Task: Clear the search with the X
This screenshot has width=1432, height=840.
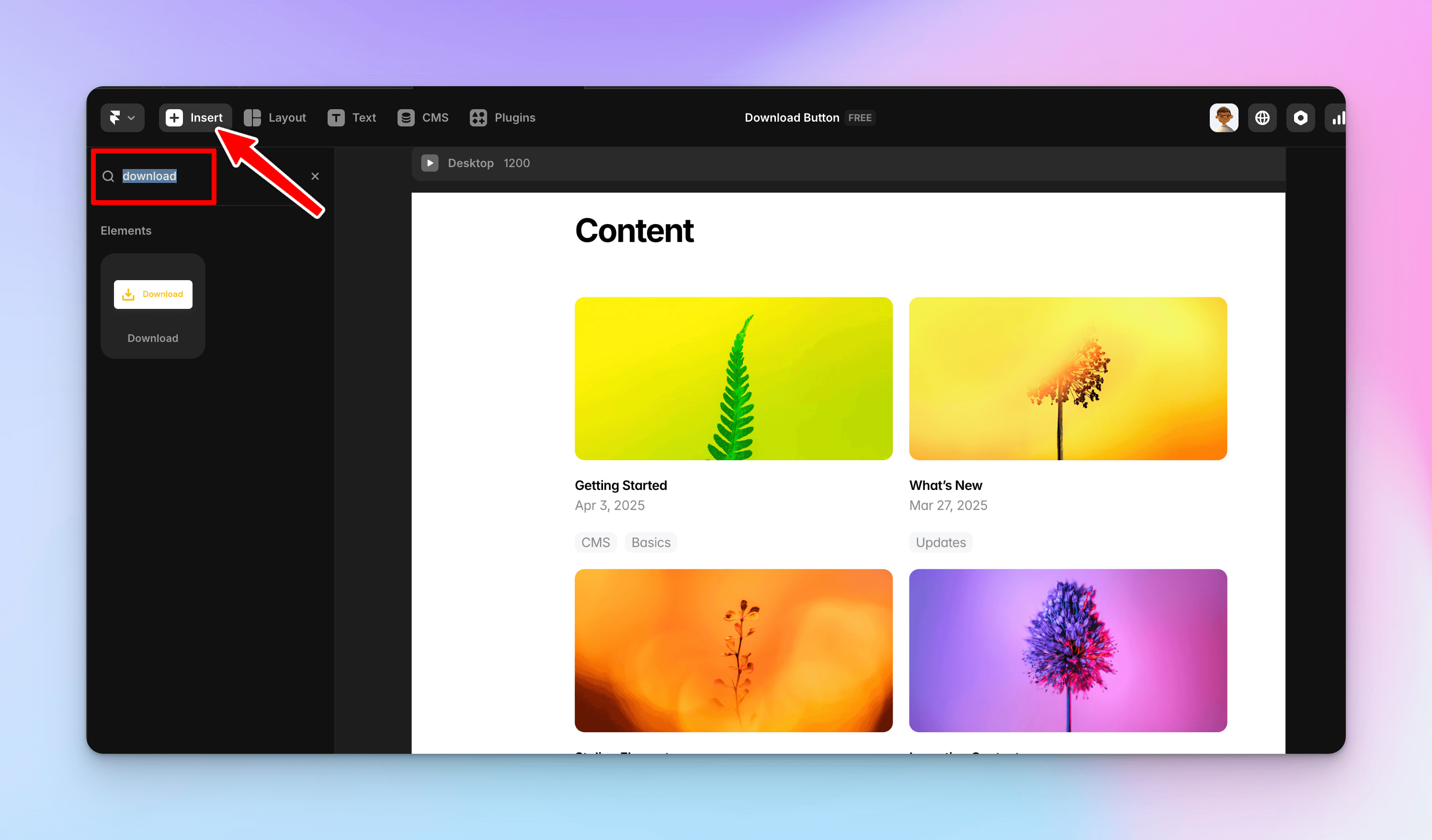Action: pyautogui.click(x=315, y=176)
